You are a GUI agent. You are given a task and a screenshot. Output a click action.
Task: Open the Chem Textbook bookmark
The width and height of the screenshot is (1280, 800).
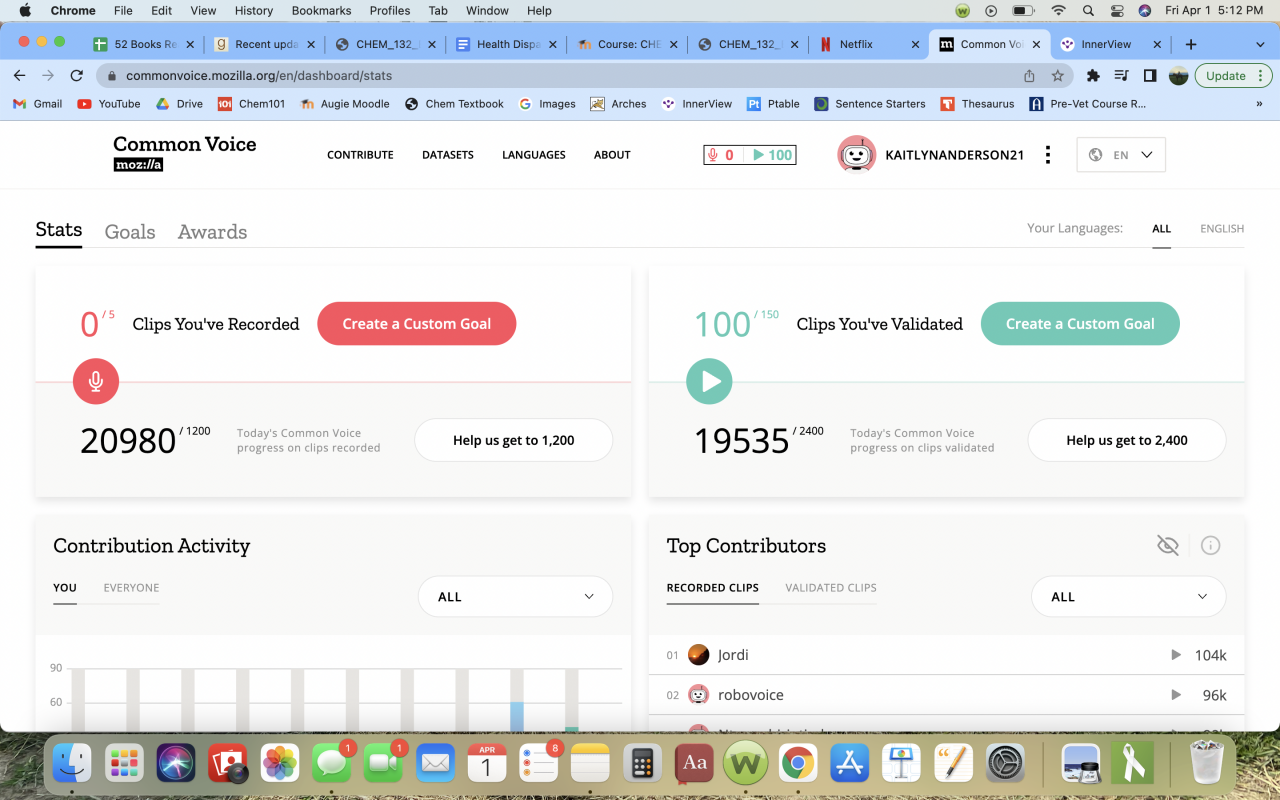point(455,104)
